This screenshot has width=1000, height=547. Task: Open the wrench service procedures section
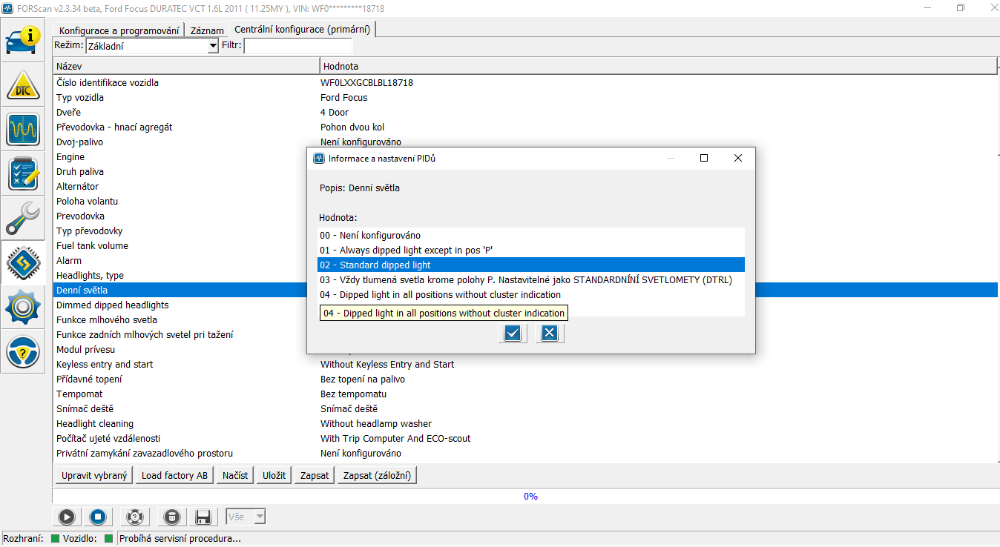(x=22, y=218)
